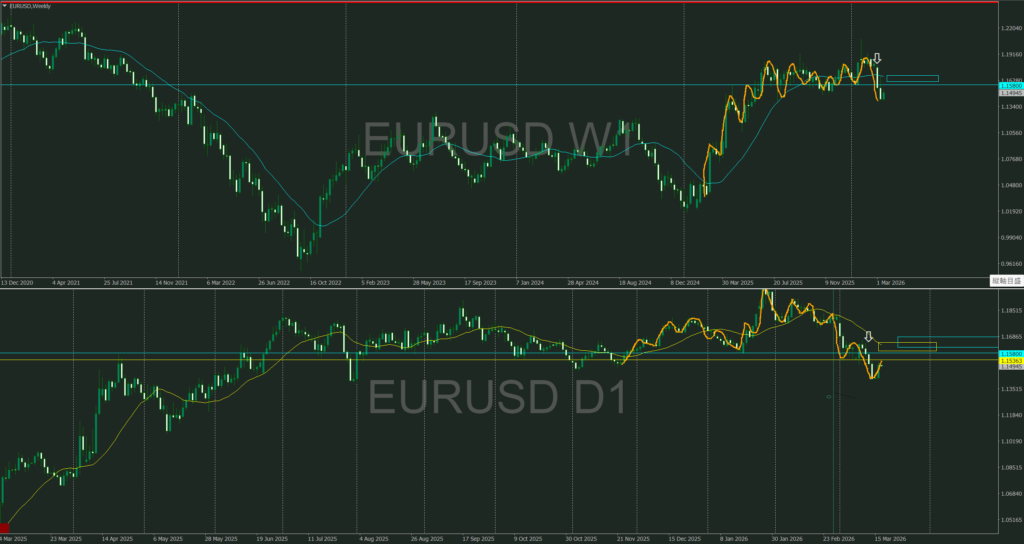
Task: Click the yellow 1.15363 price label on daily chart
Action: click(1009, 361)
